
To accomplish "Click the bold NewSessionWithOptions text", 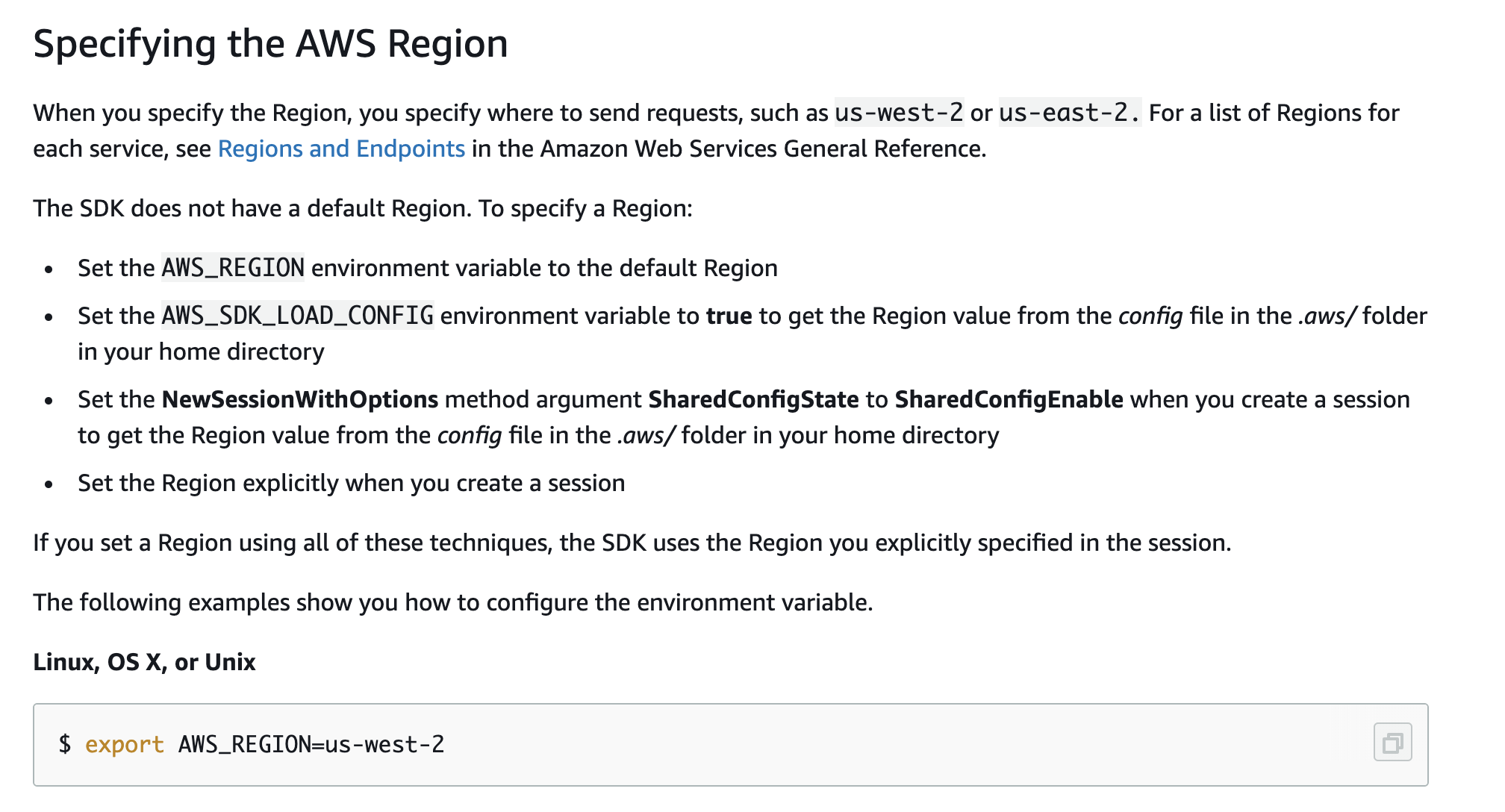I will click(299, 399).
